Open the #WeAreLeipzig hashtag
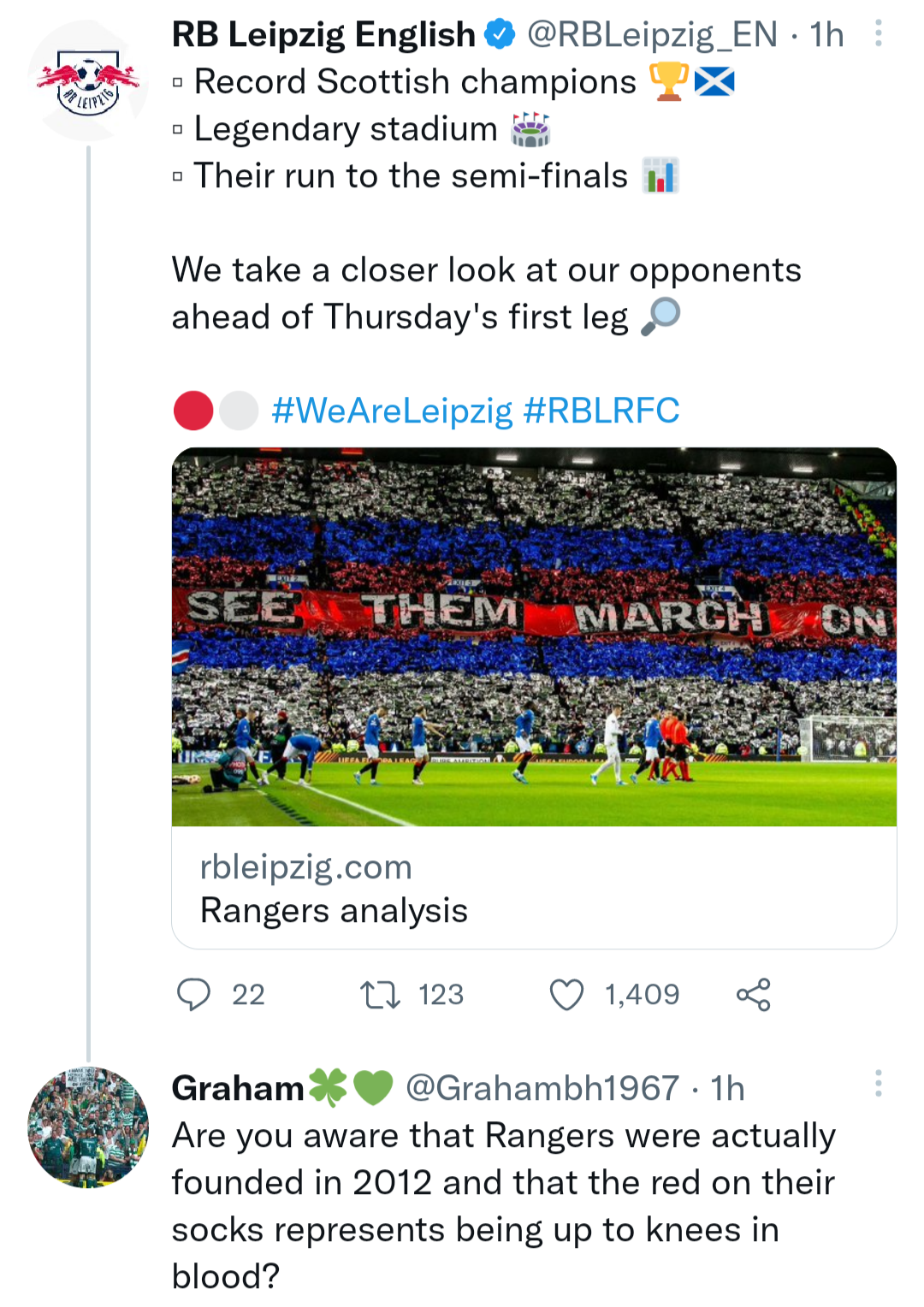 pyautogui.click(x=392, y=411)
